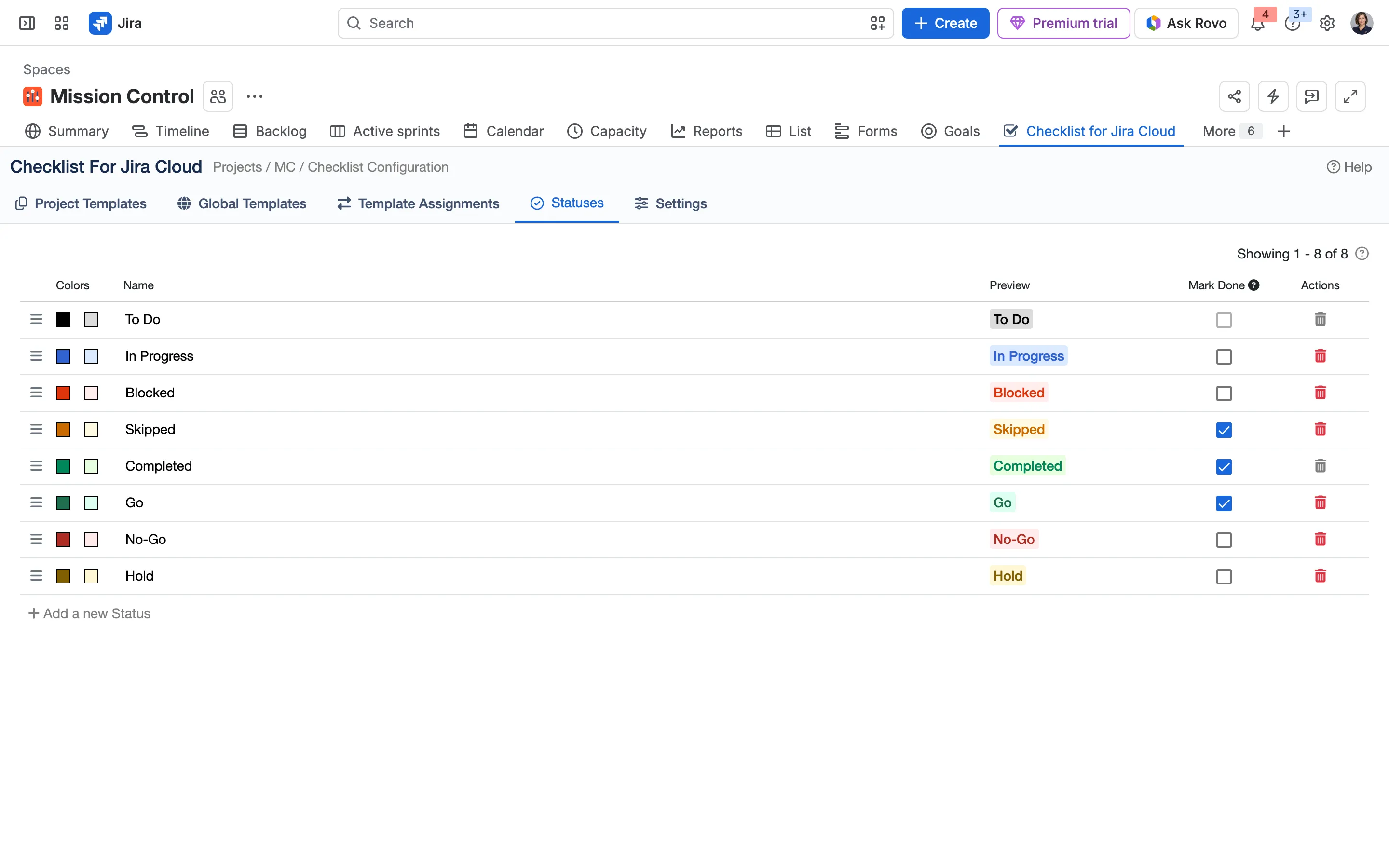
Task: Click the Share icon for Mission Control
Action: (1234, 96)
